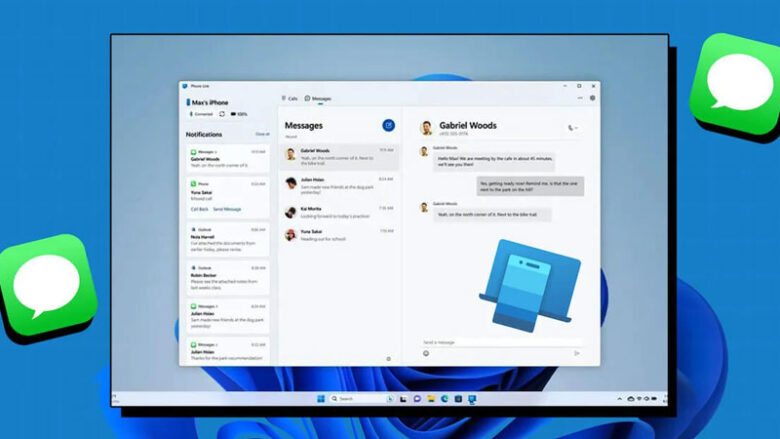780x439 pixels.
Task: Click the refresh icon under Max's iPhone
Action: (x=222, y=114)
